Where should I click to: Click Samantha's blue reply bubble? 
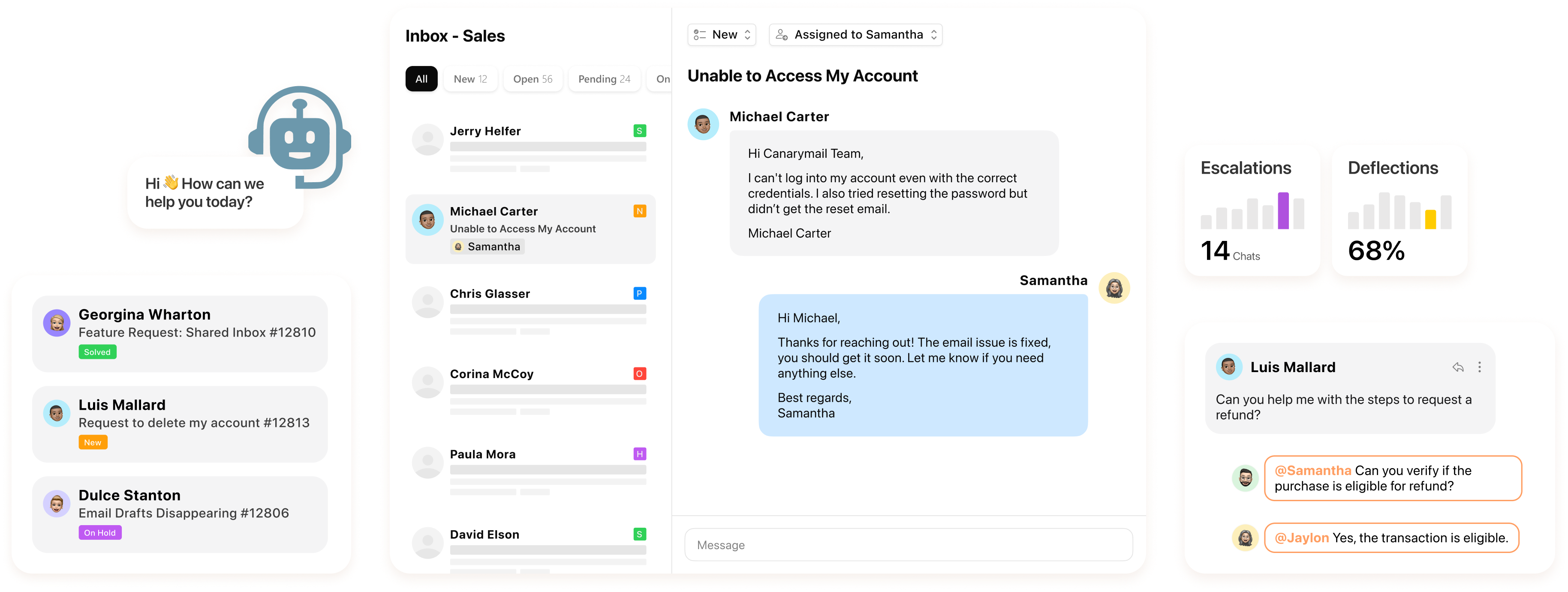click(x=923, y=365)
